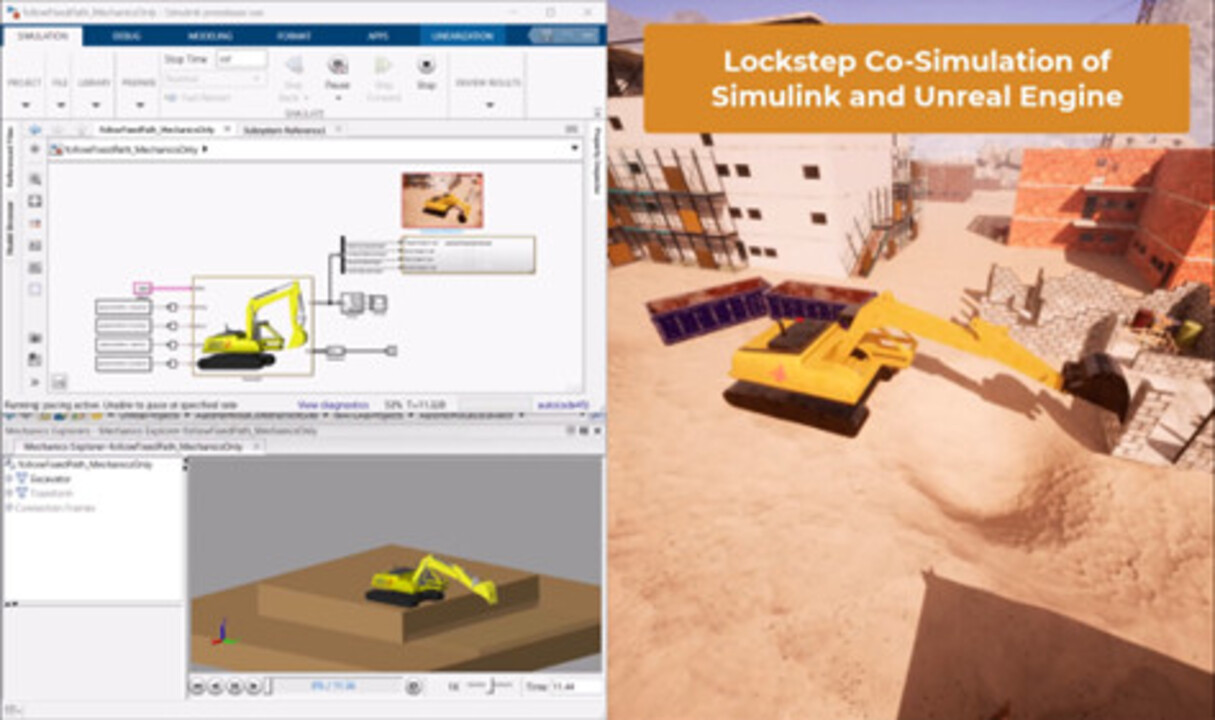The height and width of the screenshot is (720, 1215).
Task: Click Fit to View icon in palette
Action: 35,201
